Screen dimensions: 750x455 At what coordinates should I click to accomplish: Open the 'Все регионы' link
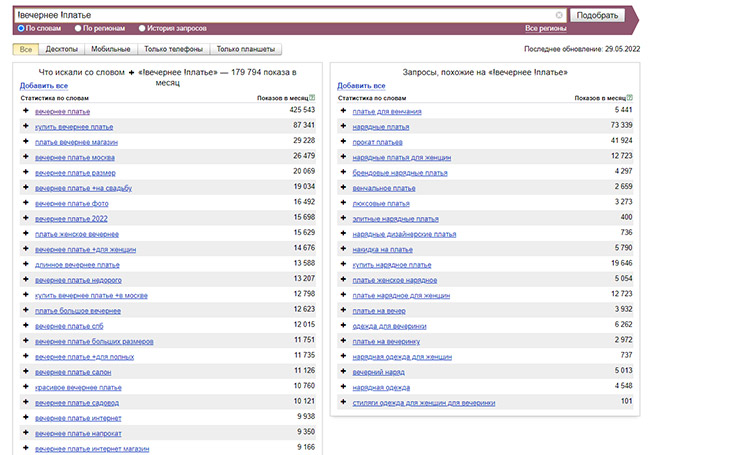tap(546, 28)
